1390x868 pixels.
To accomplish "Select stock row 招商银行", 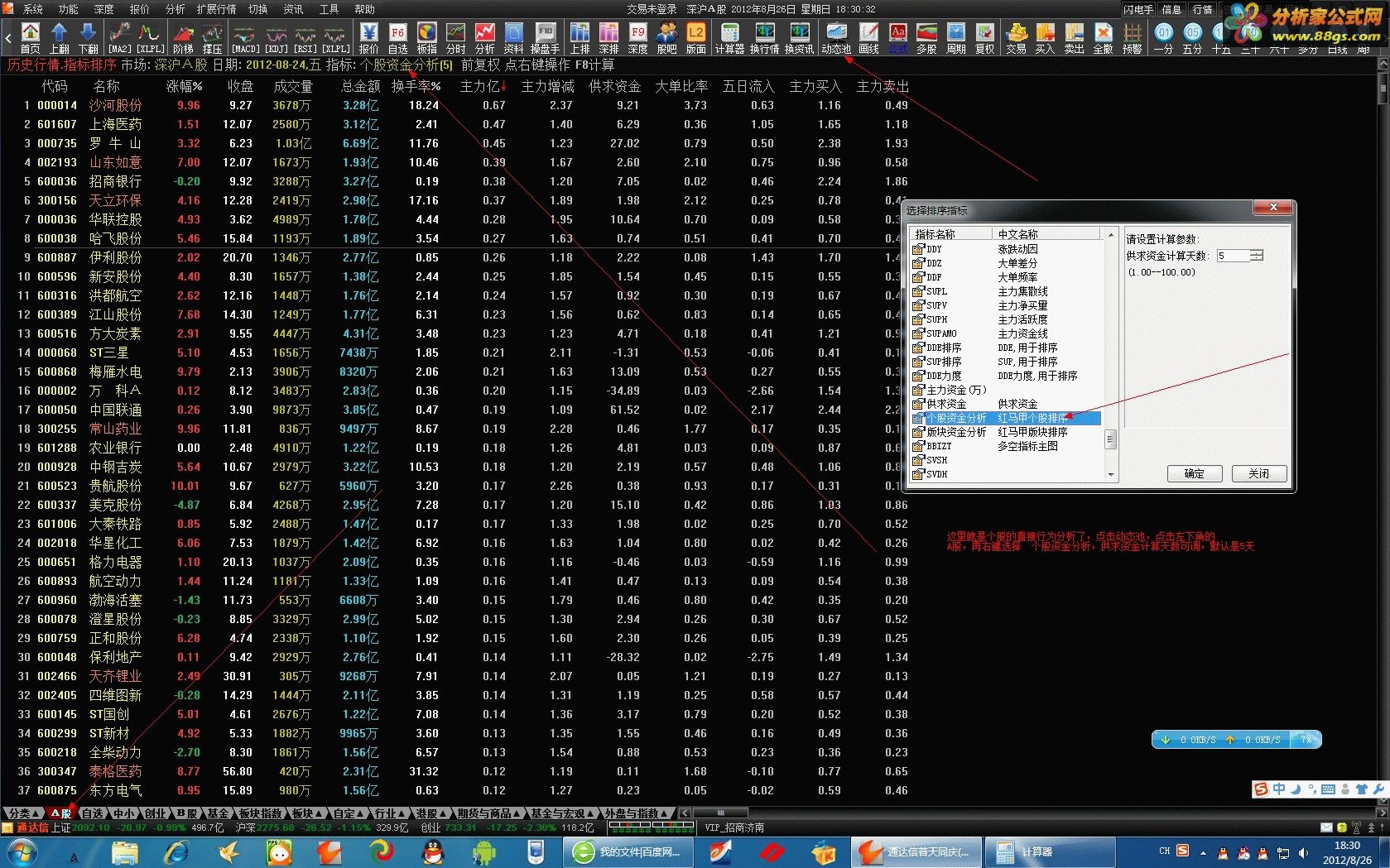I will (x=455, y=181).
